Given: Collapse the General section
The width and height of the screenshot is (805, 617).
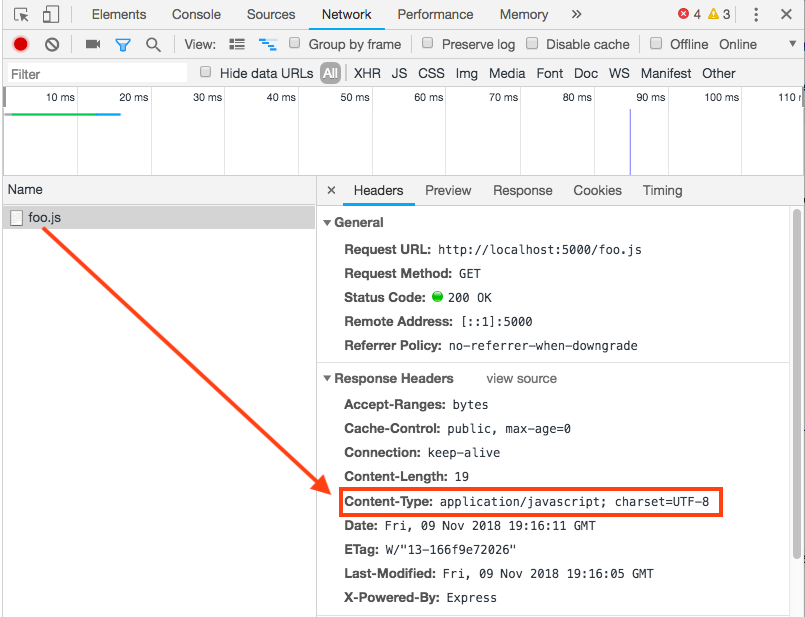Looking at the screenshot, I should 326,223.
